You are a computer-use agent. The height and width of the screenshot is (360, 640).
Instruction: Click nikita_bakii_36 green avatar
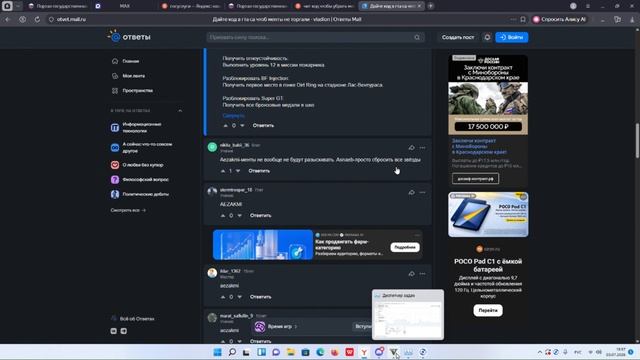212,147
